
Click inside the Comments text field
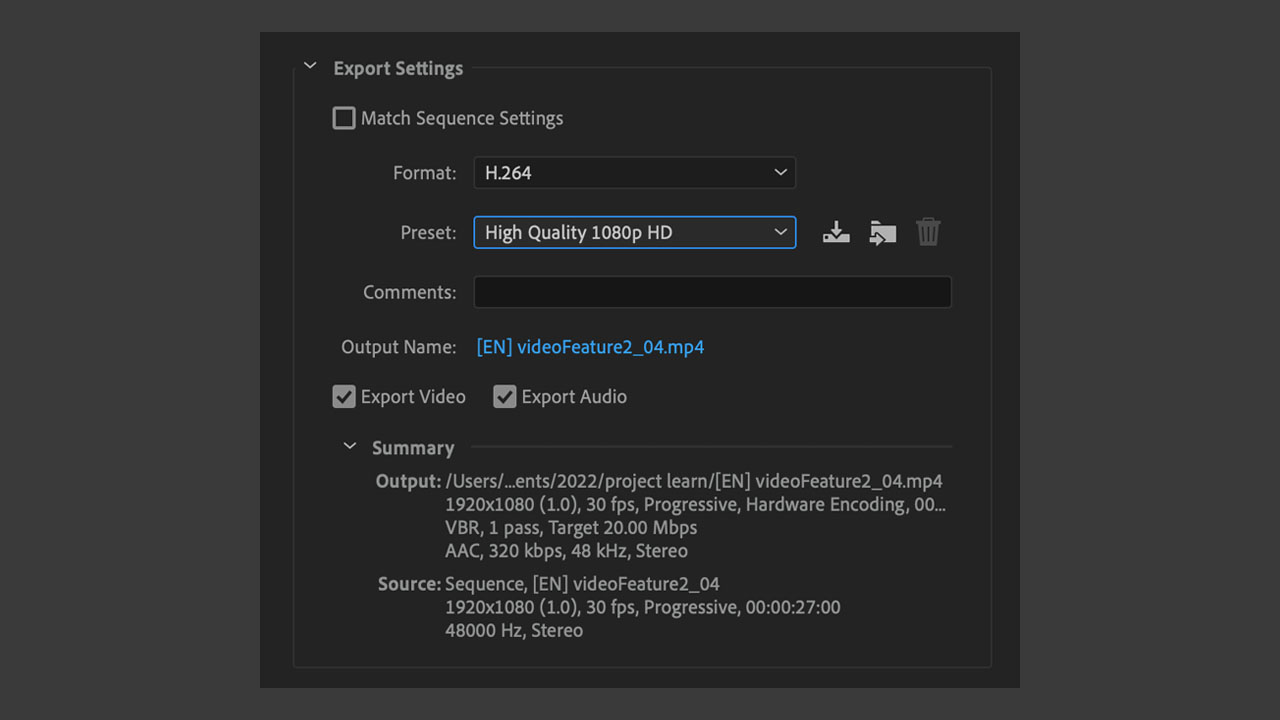712,292
